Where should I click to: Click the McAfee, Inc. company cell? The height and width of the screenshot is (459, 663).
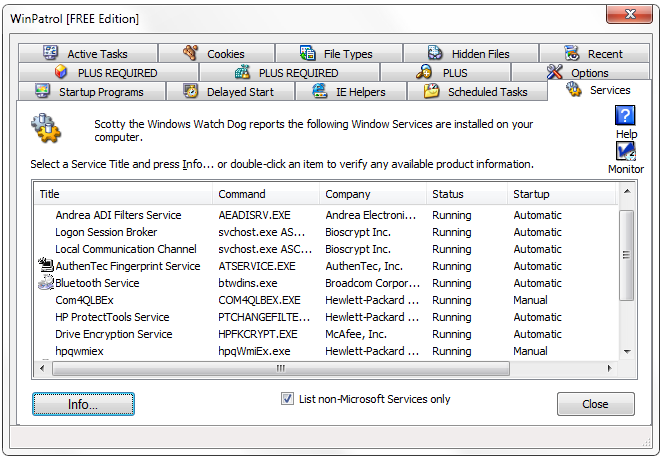pos(356,334)
